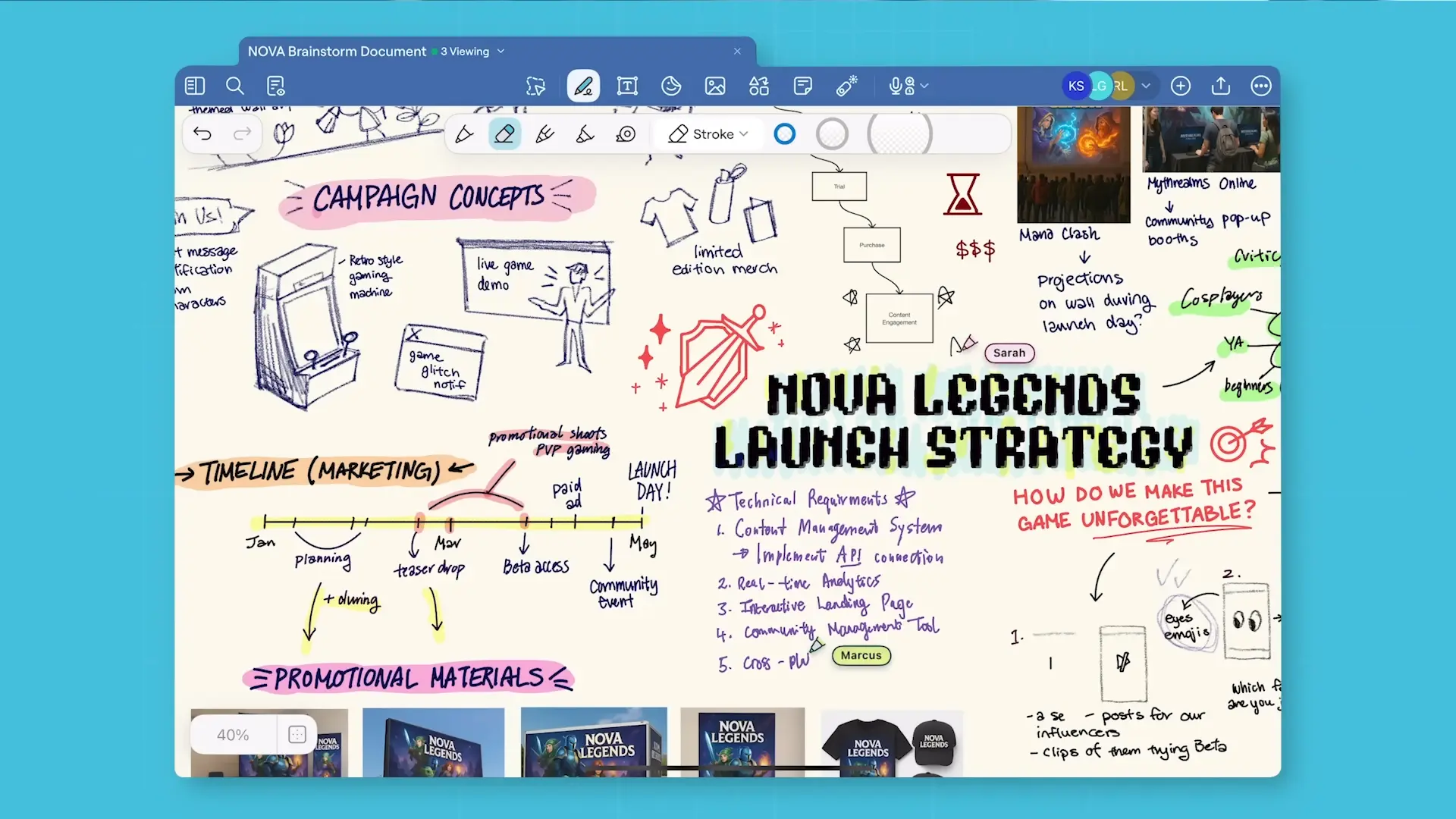Choose the fountain pen tool

tap(464, 134)
